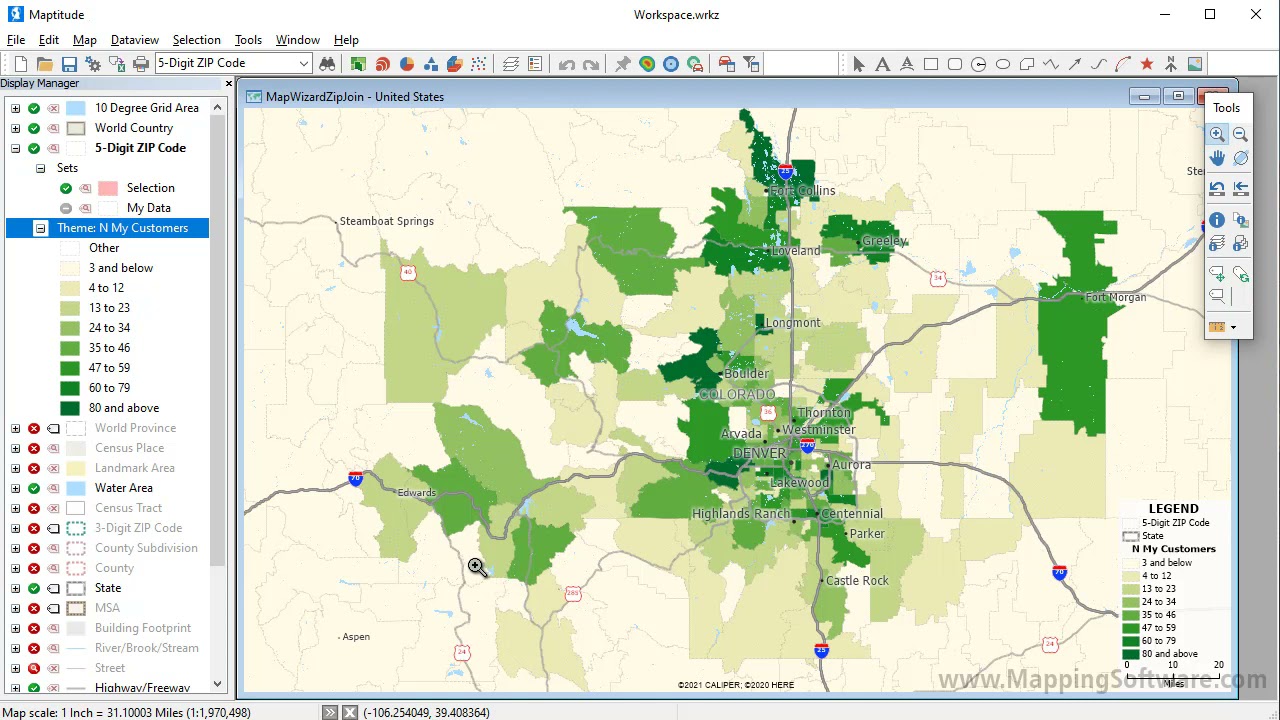Select the Zoom Out tool in Tools

(x=1240, y=134)
